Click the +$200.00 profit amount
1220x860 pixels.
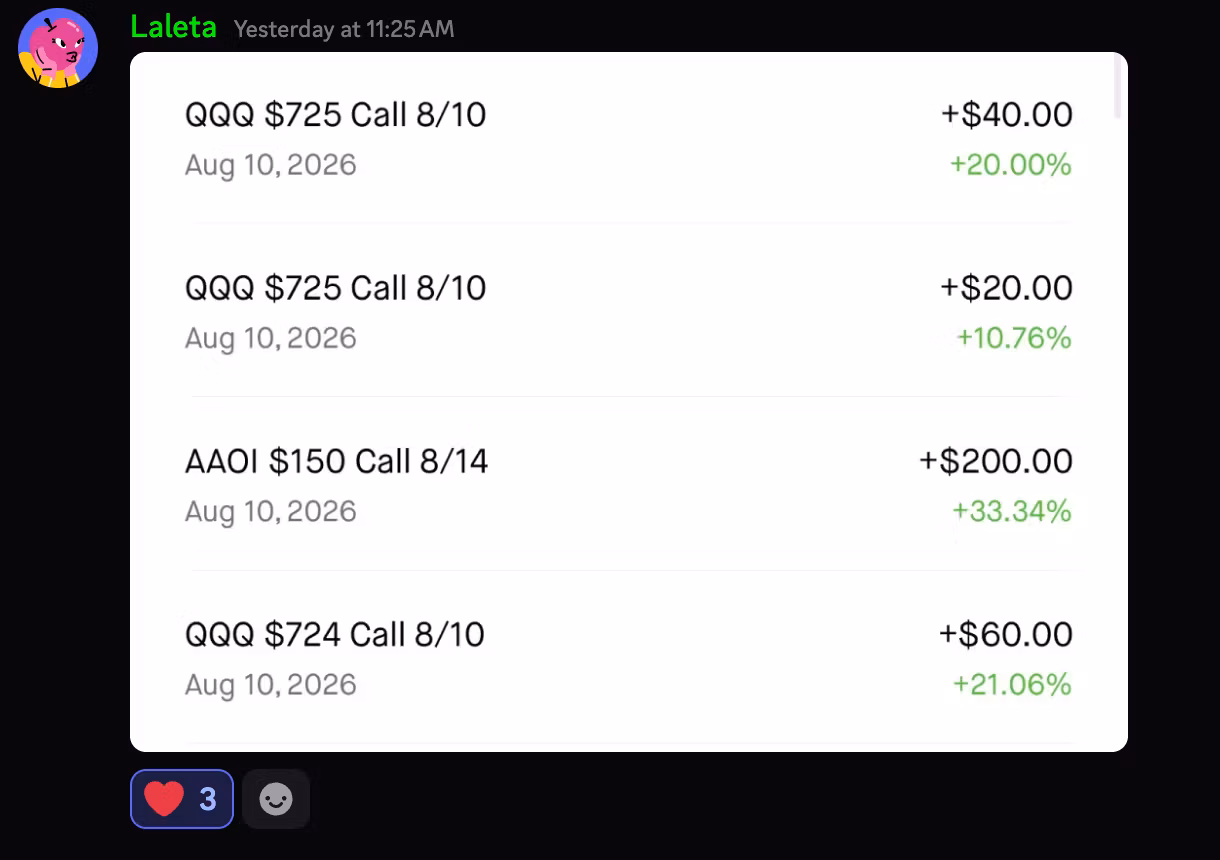[x=996, y=461]
